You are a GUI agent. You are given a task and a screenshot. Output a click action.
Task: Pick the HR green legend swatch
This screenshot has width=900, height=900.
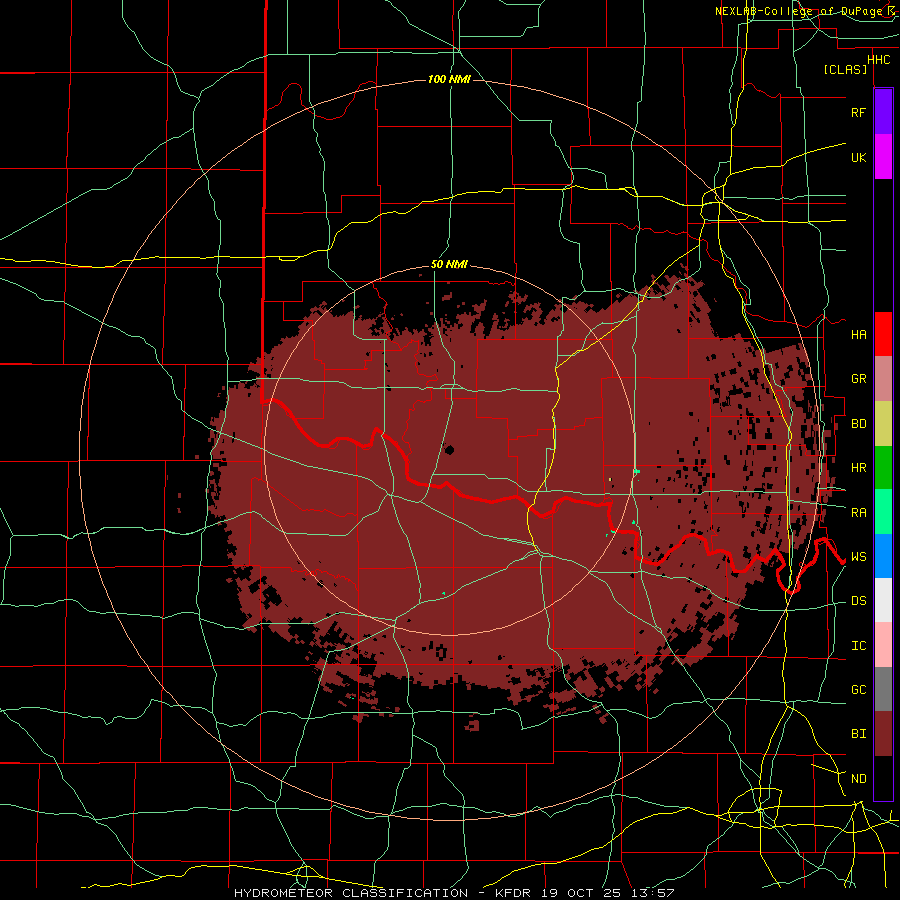tap(883, 467)
